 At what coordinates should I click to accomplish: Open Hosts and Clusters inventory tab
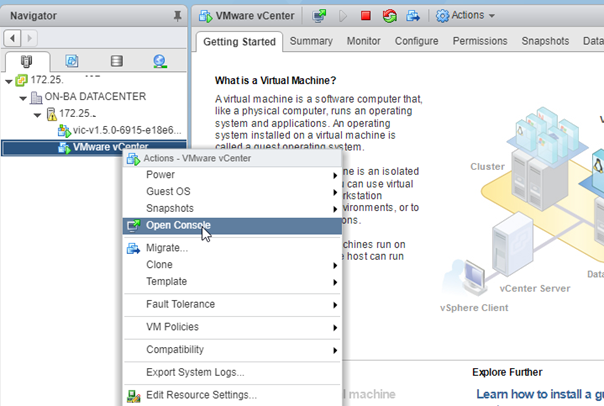tap(26, 61)
